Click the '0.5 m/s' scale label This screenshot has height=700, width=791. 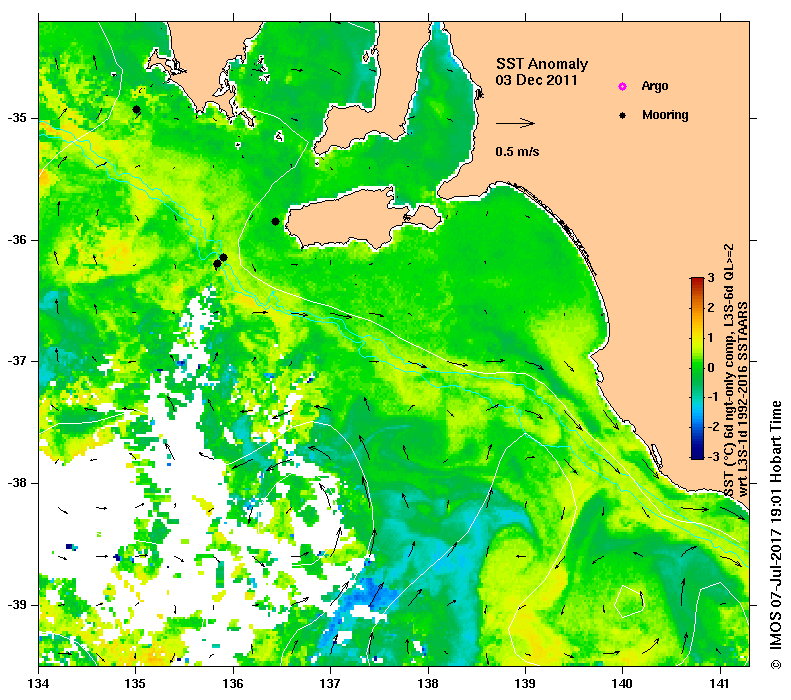coord(517,151)
